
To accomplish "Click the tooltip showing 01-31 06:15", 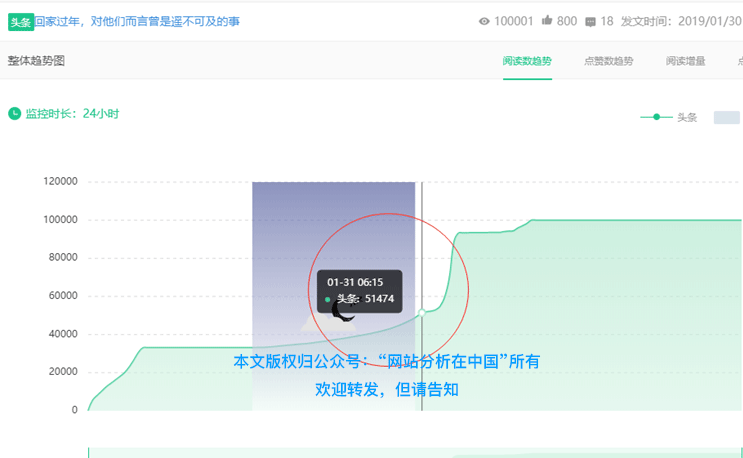I will [x=359, y=290].
